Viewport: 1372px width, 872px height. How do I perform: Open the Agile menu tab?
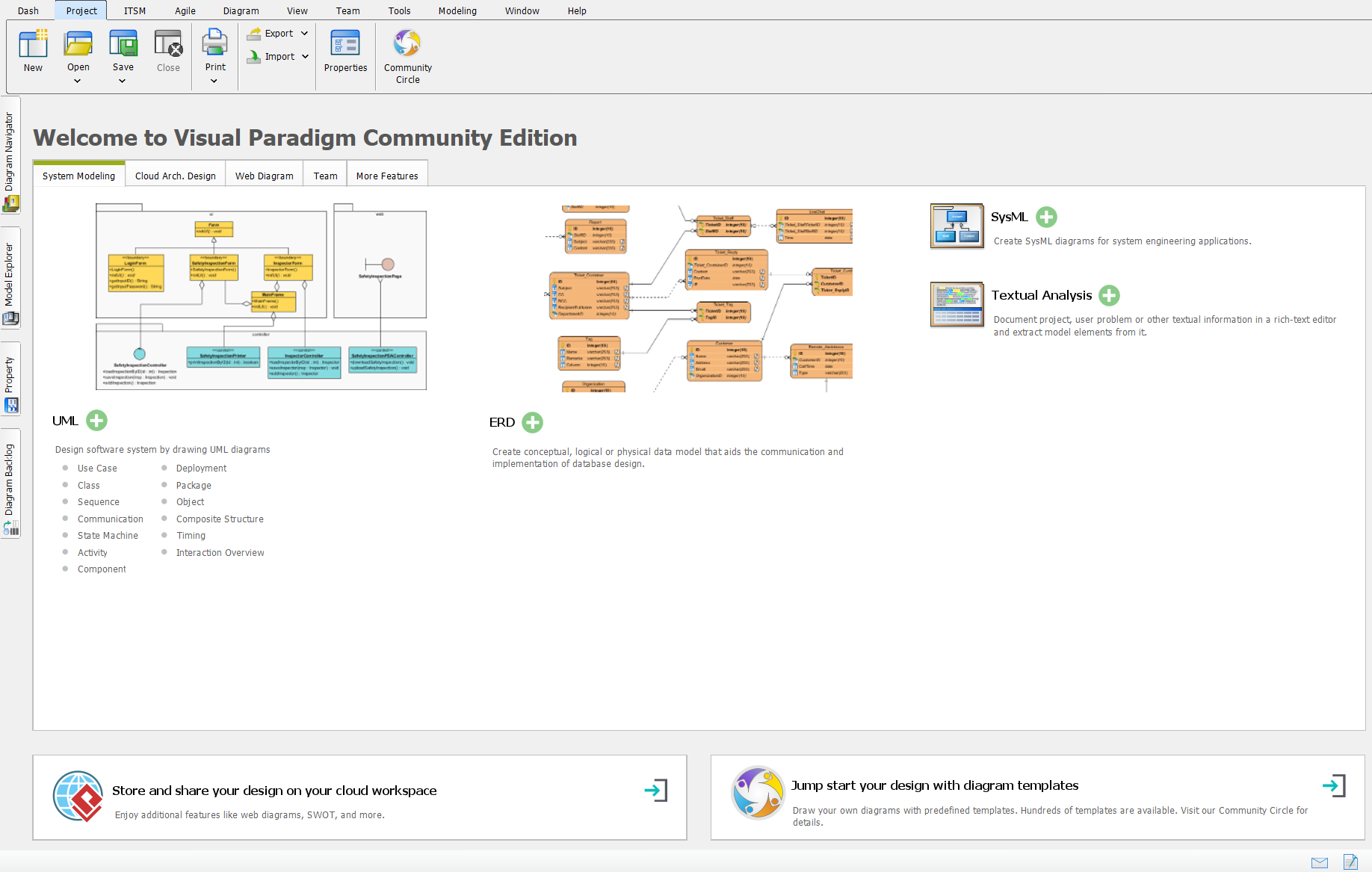pos(185,10)
